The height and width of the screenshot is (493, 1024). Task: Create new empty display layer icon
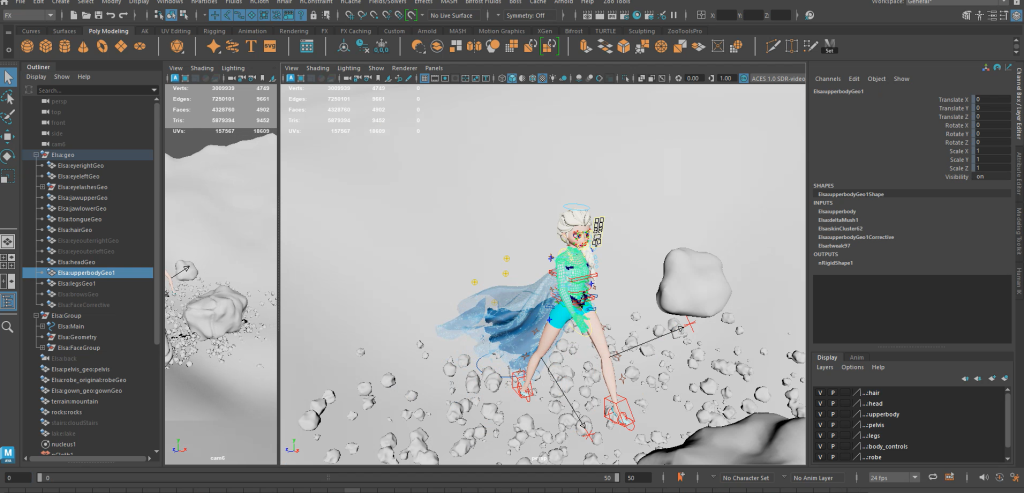992,378
